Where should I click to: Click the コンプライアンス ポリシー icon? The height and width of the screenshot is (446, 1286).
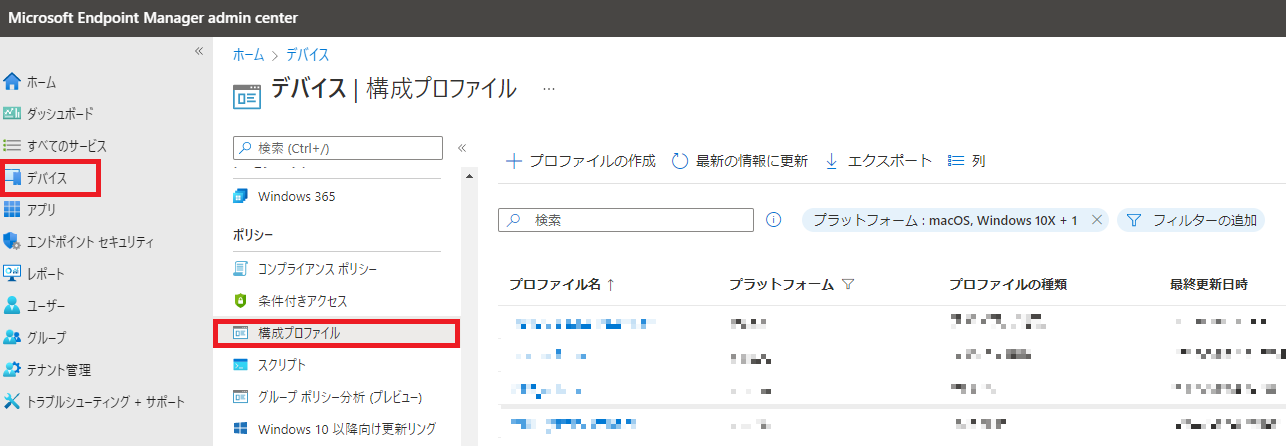(240, 269)
